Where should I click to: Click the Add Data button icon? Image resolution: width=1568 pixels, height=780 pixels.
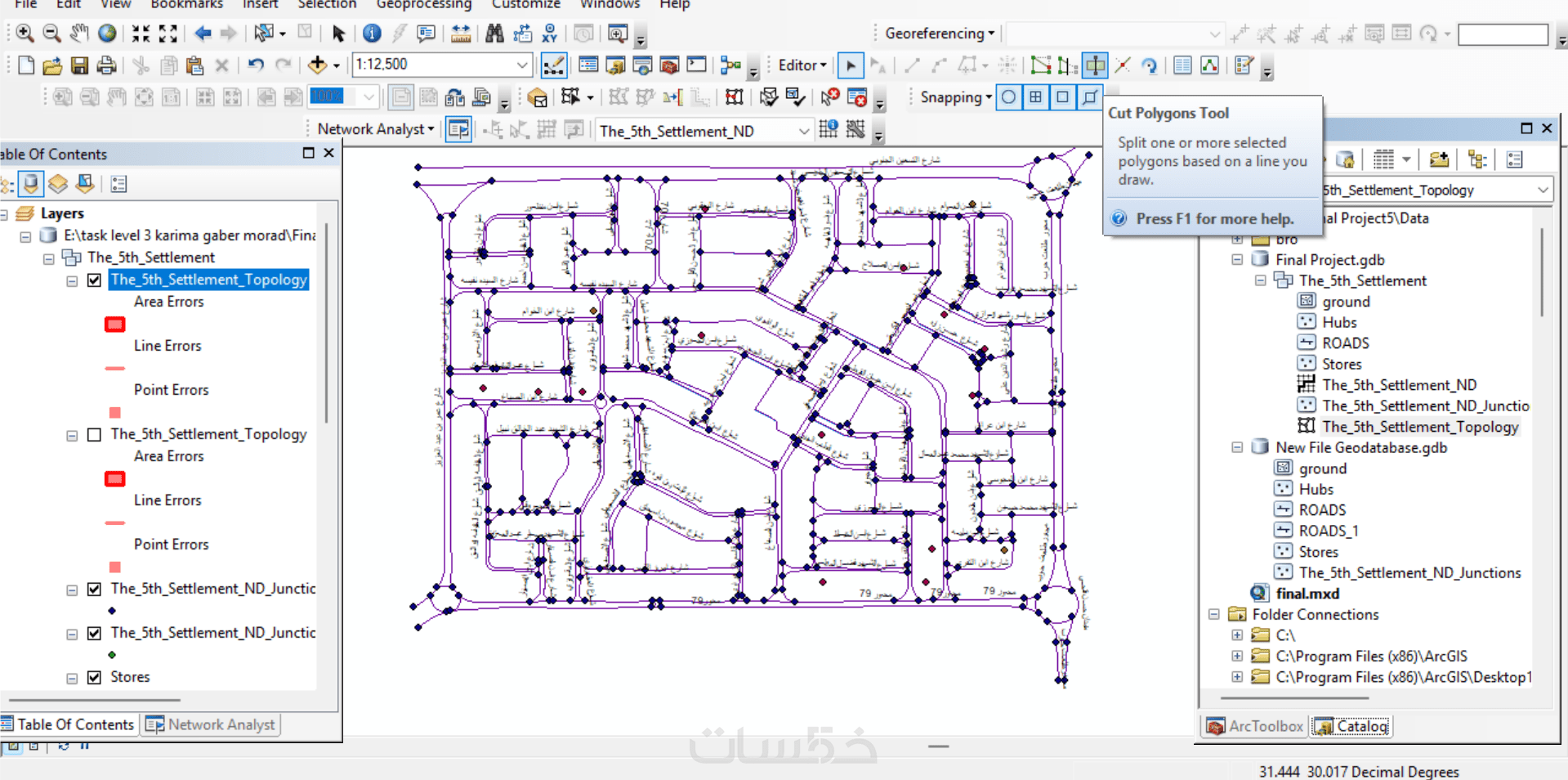[317, 65]
